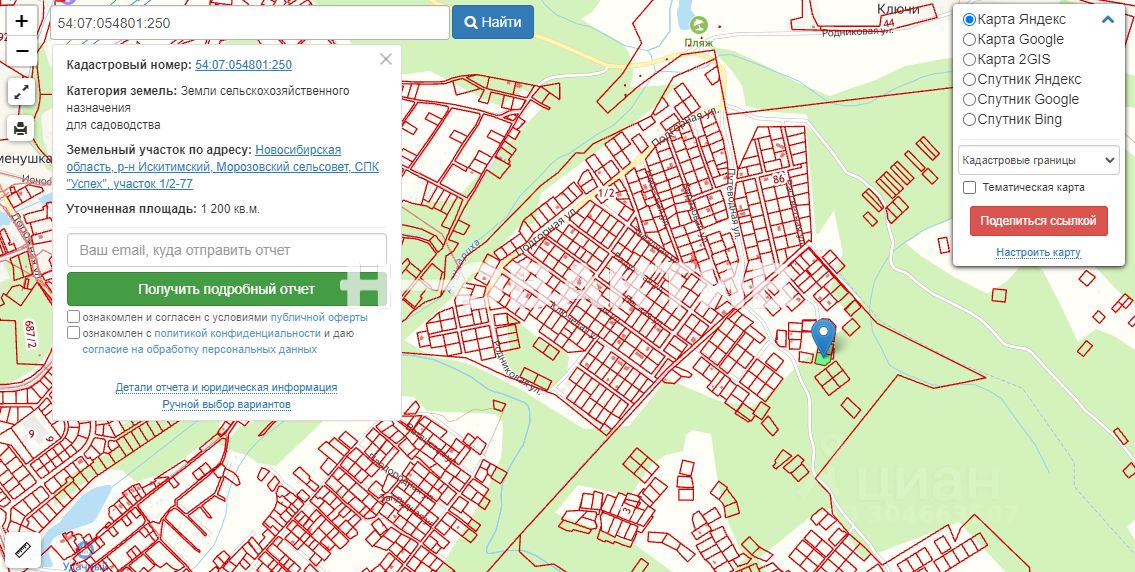Image resolution: width=1135 pixels, height=572 pixels.
Task: Open Детали отчета и юридическая информация link
Action: pos(227,387)
